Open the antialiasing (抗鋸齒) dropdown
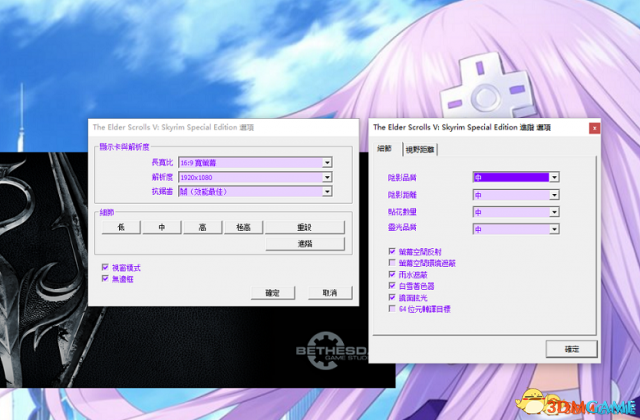The image size is (640, 420). [x=255, y=191]
